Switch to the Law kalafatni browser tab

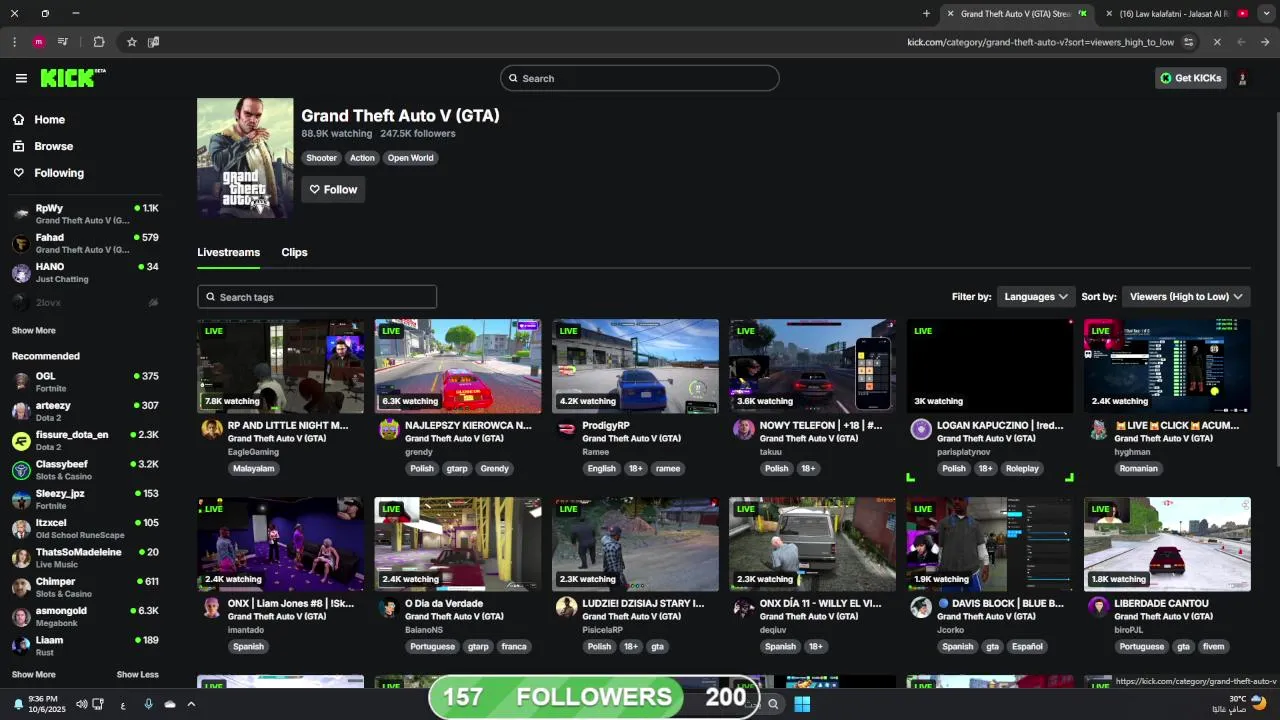pyautogui.click(x=1172, y=14)
